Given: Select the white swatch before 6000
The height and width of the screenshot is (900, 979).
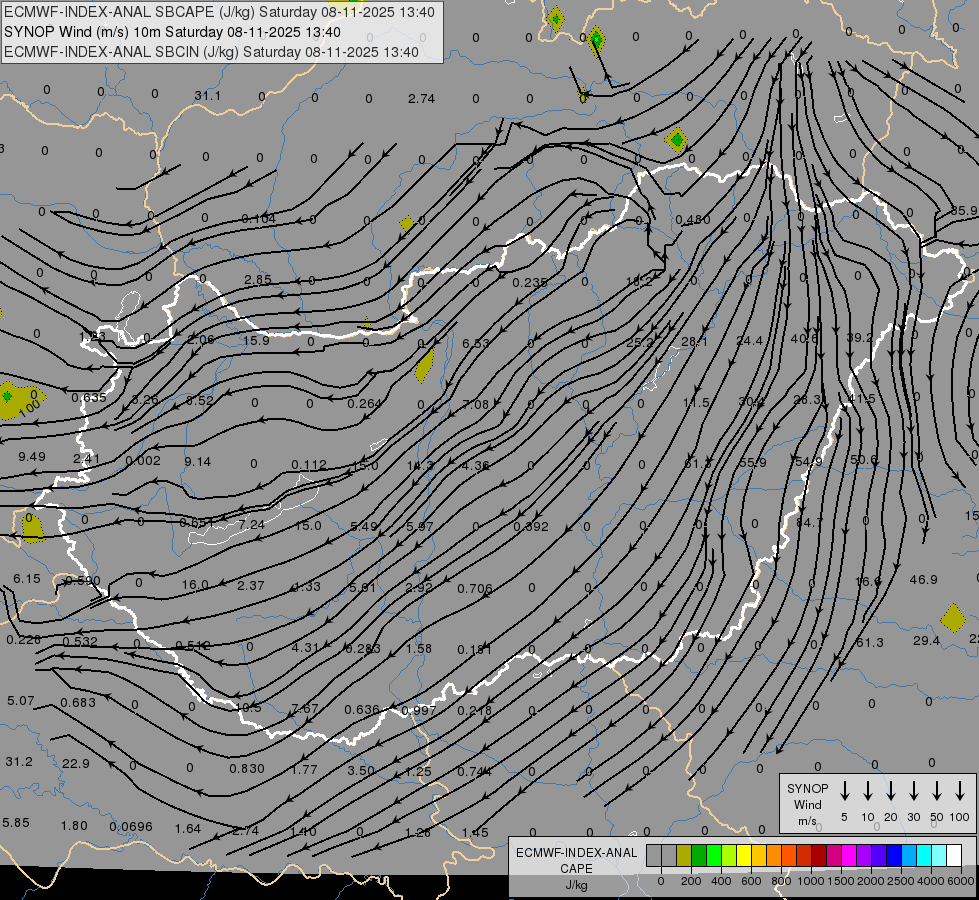Looking at the screenshot, I should (x=953, y=856).
